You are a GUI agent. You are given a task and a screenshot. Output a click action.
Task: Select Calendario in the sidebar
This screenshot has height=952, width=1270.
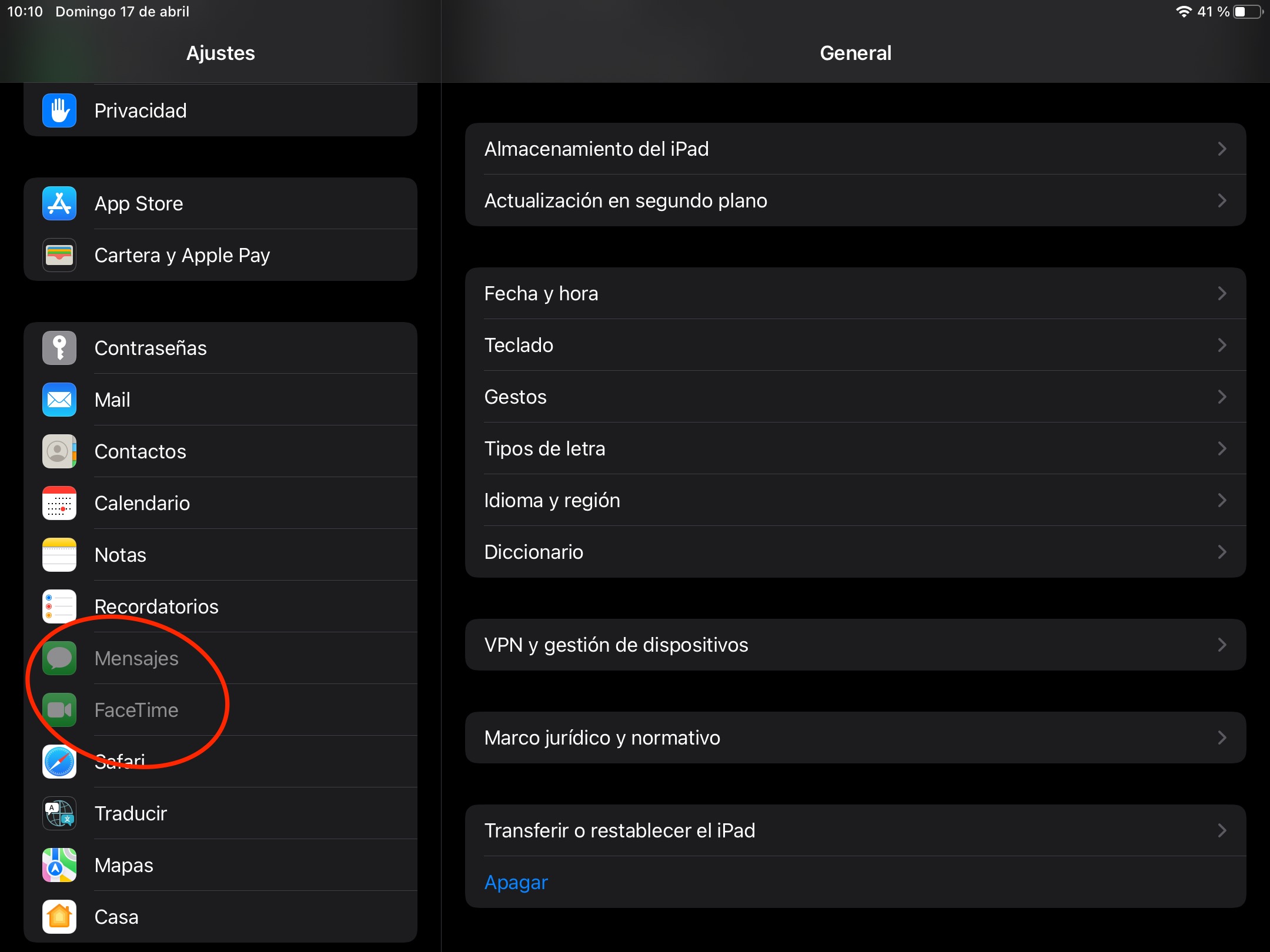click(220, 503)
